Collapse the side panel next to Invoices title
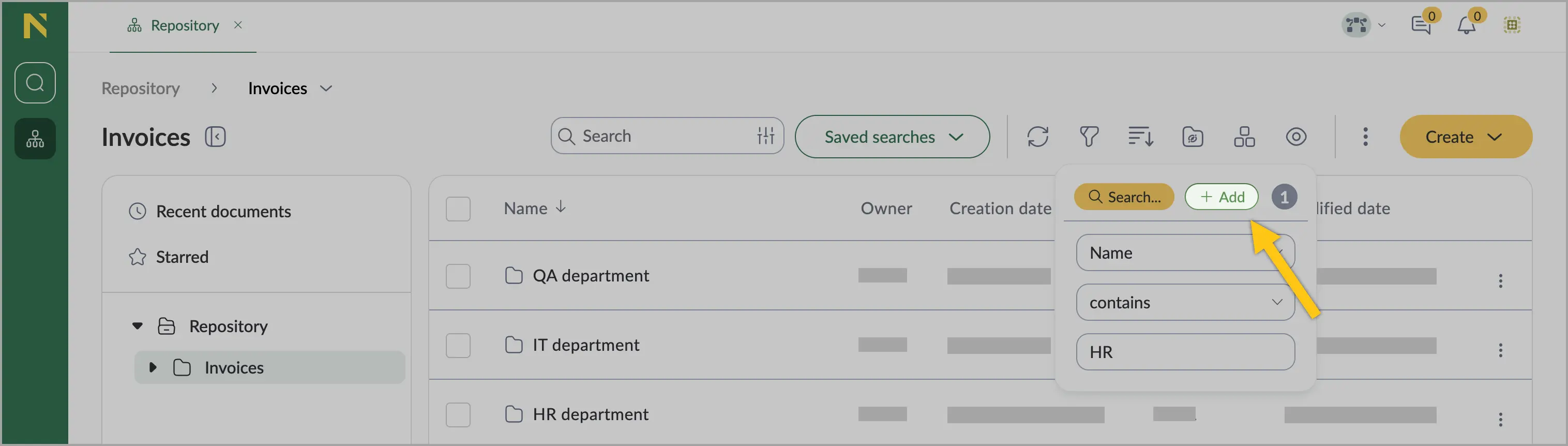 pyautogui.click(x=216, y=137)
